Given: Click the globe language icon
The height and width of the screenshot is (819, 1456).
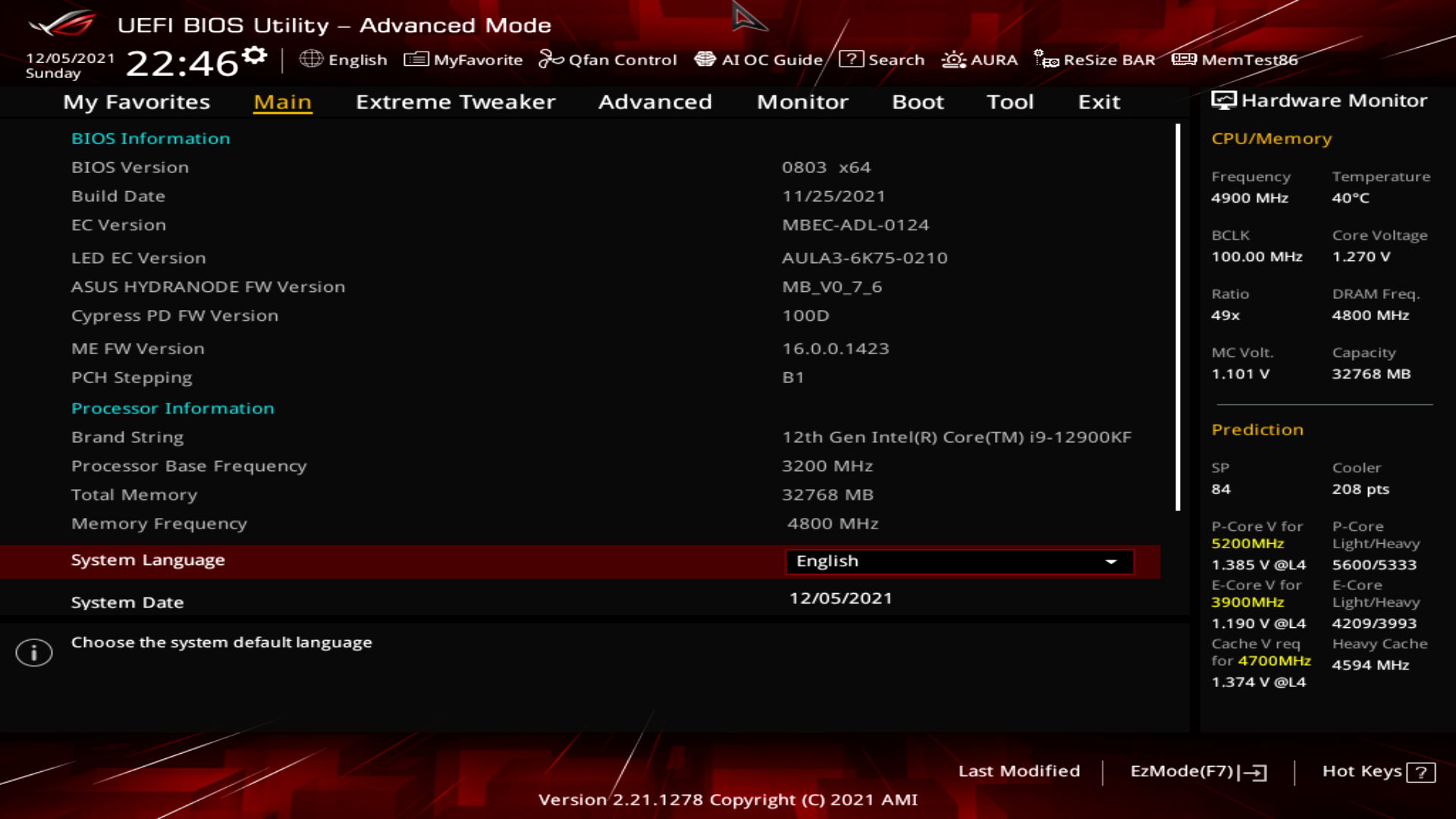Looking at the screenshot, I should (311, 59).
